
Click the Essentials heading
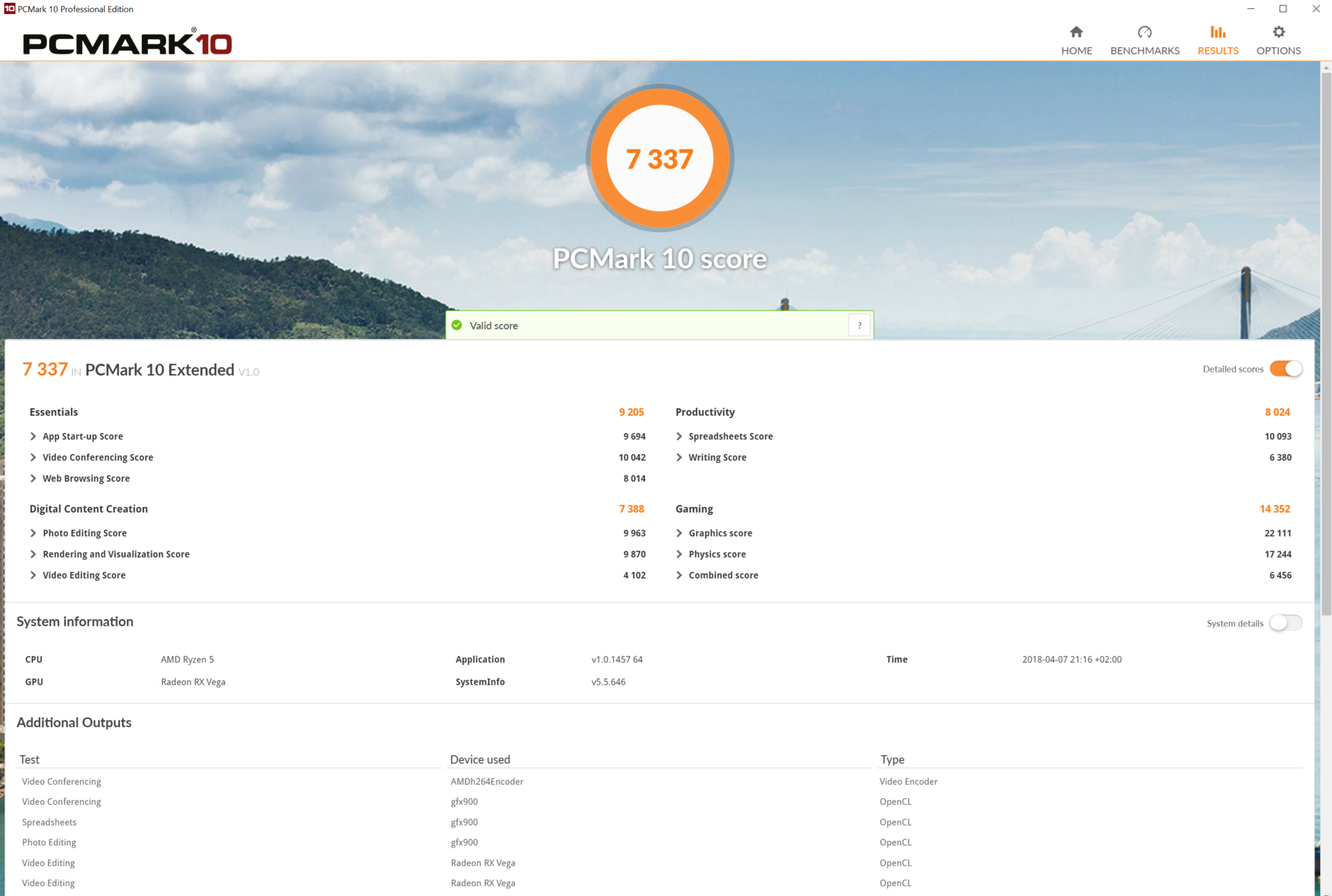(54, 412)
